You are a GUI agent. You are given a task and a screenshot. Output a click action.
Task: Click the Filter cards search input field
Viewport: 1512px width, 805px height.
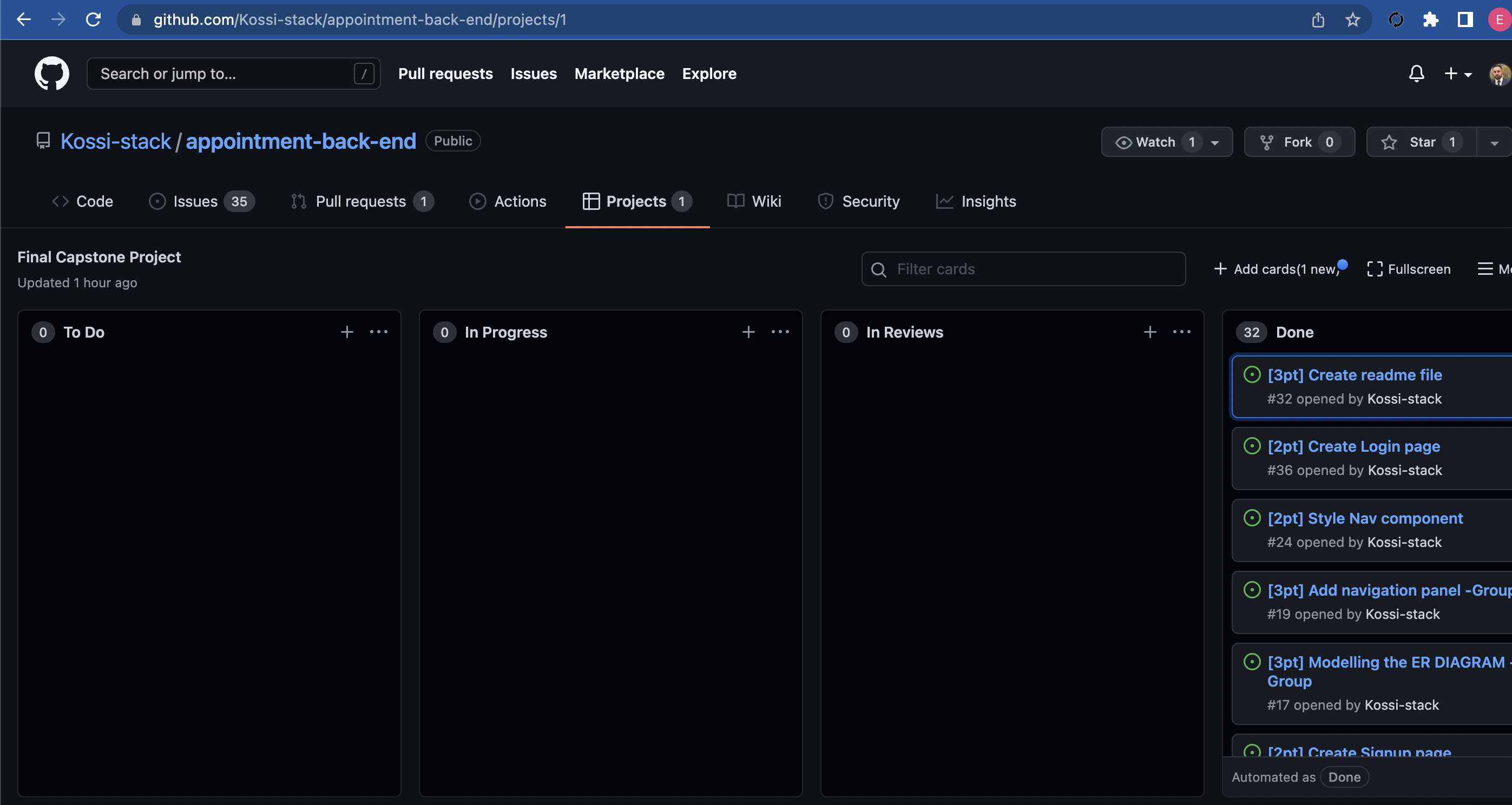[1023, 268]
